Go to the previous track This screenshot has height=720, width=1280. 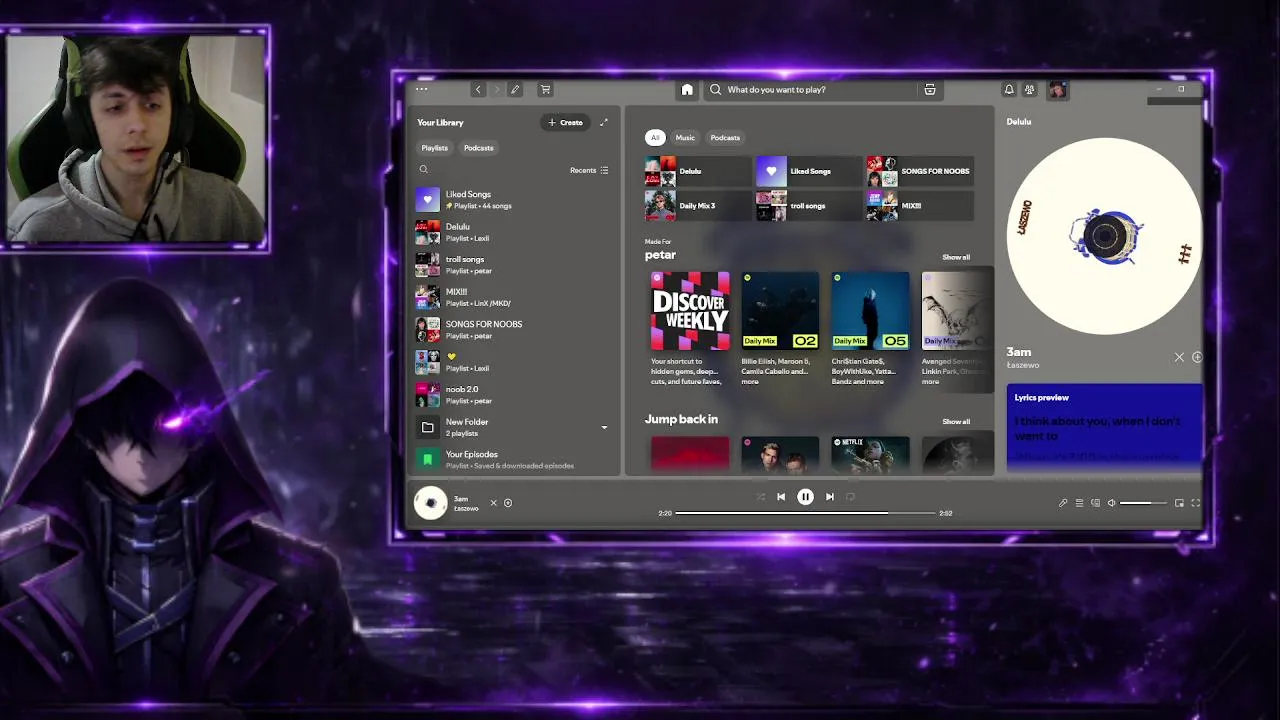[x=781, y=497]
